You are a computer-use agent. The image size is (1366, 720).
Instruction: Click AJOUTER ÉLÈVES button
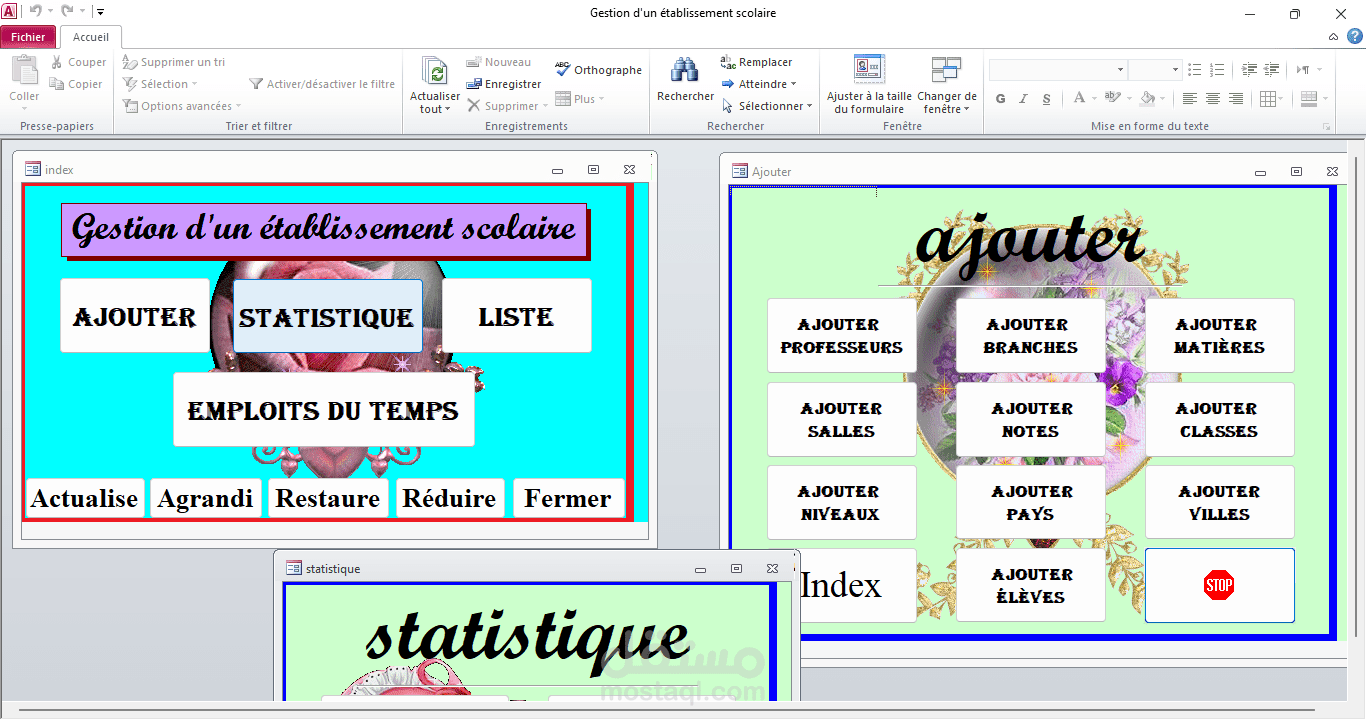(1031, 585)
